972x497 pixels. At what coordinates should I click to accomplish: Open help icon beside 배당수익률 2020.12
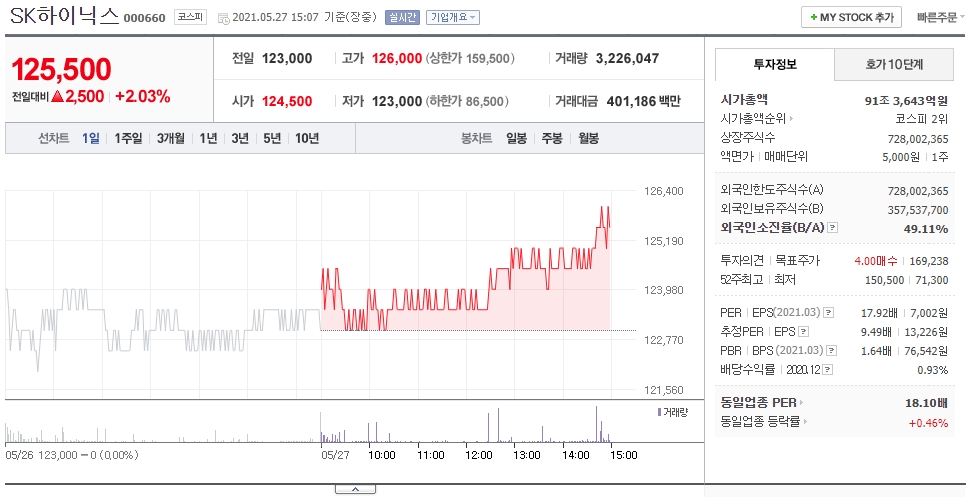coord(828,370)
